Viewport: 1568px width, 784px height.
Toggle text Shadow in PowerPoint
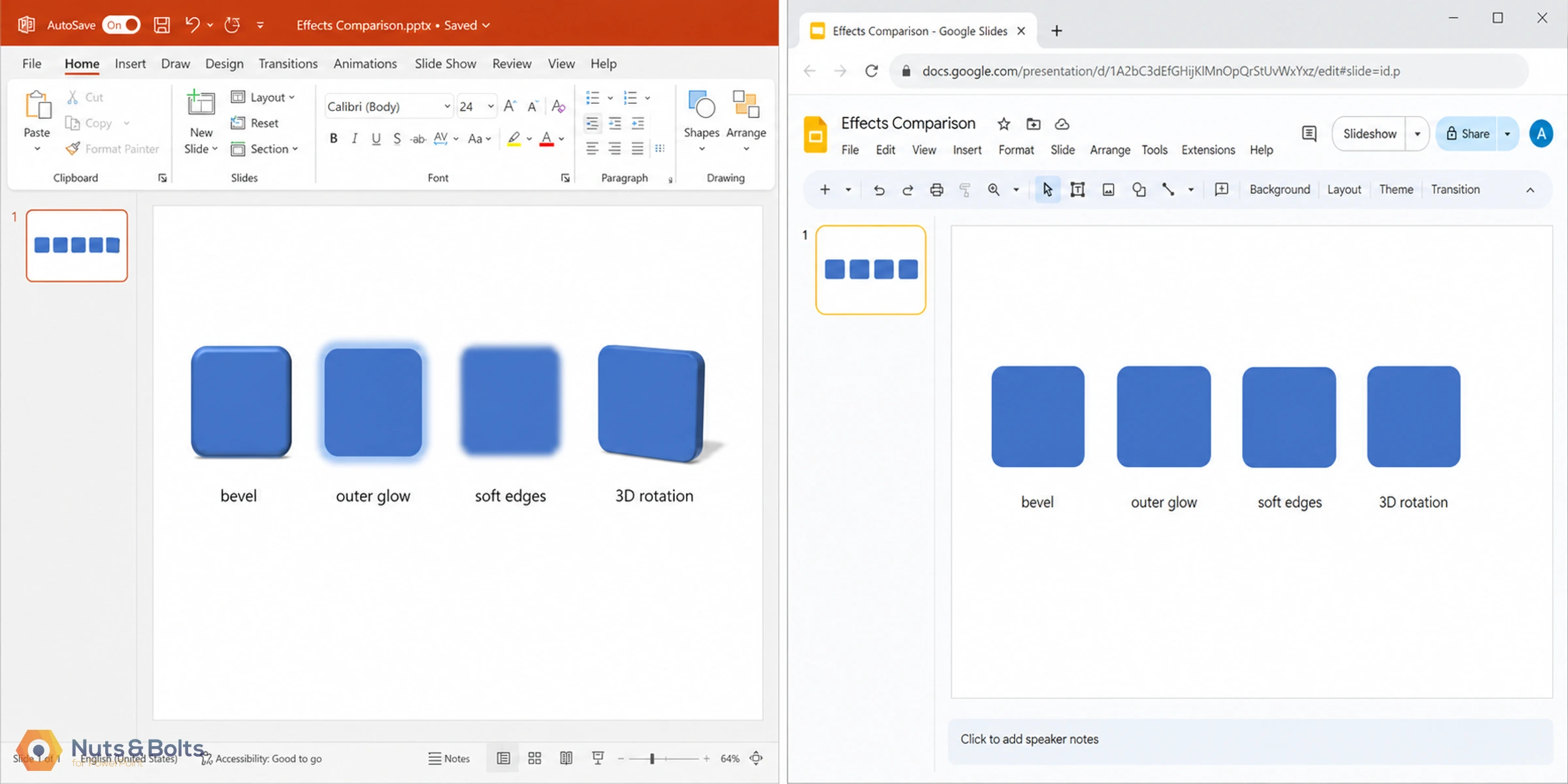[397, 139]
